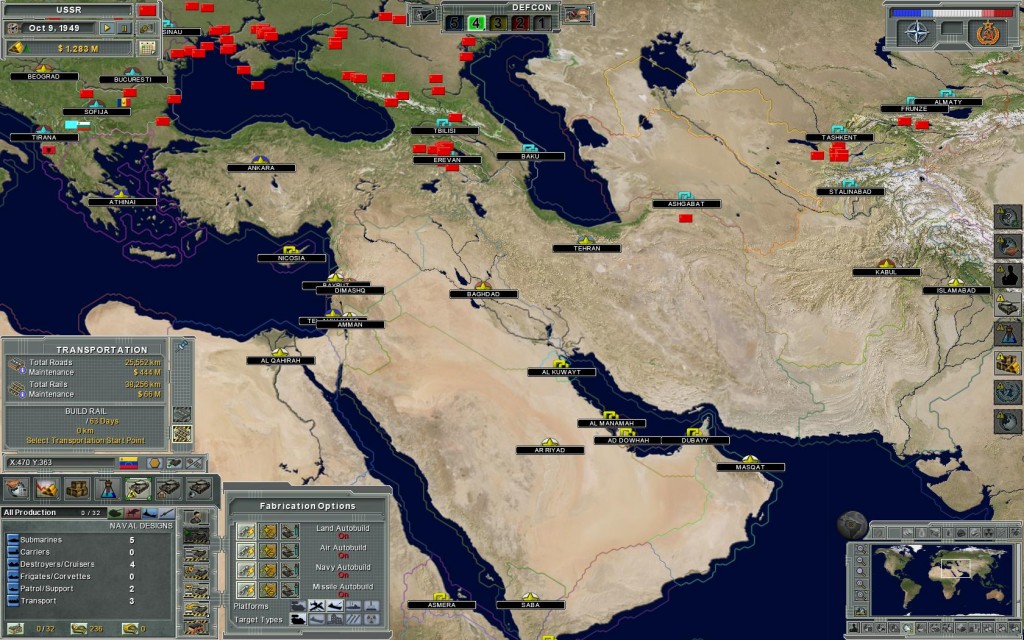Viewport: 1024px width, 640px height.
Task: Open the Research flask department tab
Action: pyautogui.click(x=108, y=488)
